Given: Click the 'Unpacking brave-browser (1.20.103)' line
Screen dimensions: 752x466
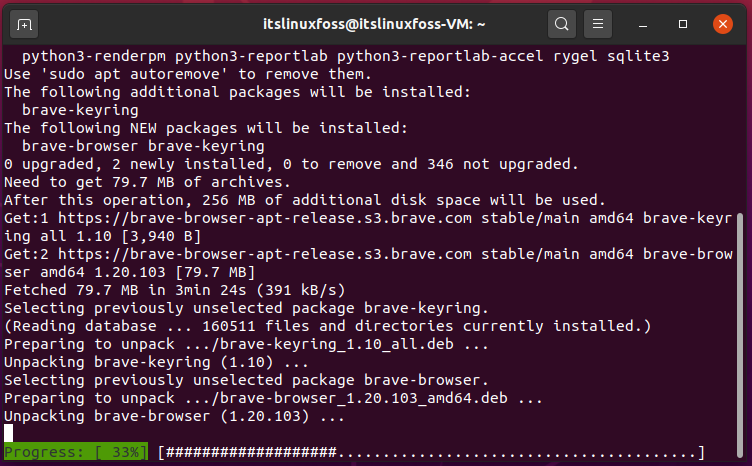Looking at the screenshot, I should (x=175, y=416).
